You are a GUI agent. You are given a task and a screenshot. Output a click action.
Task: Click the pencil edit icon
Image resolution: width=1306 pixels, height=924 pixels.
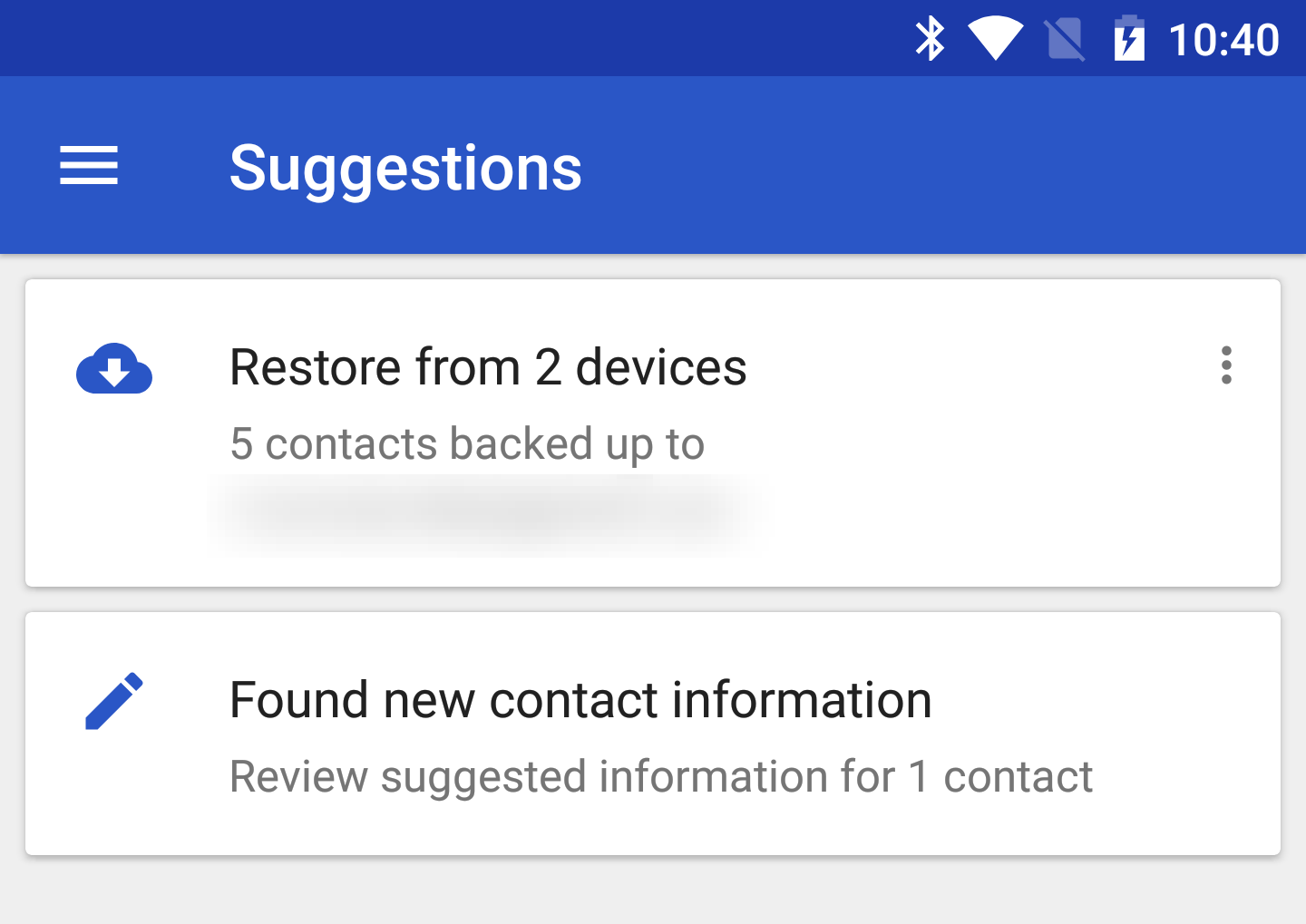pyautogui.click(x=114, y=699)
